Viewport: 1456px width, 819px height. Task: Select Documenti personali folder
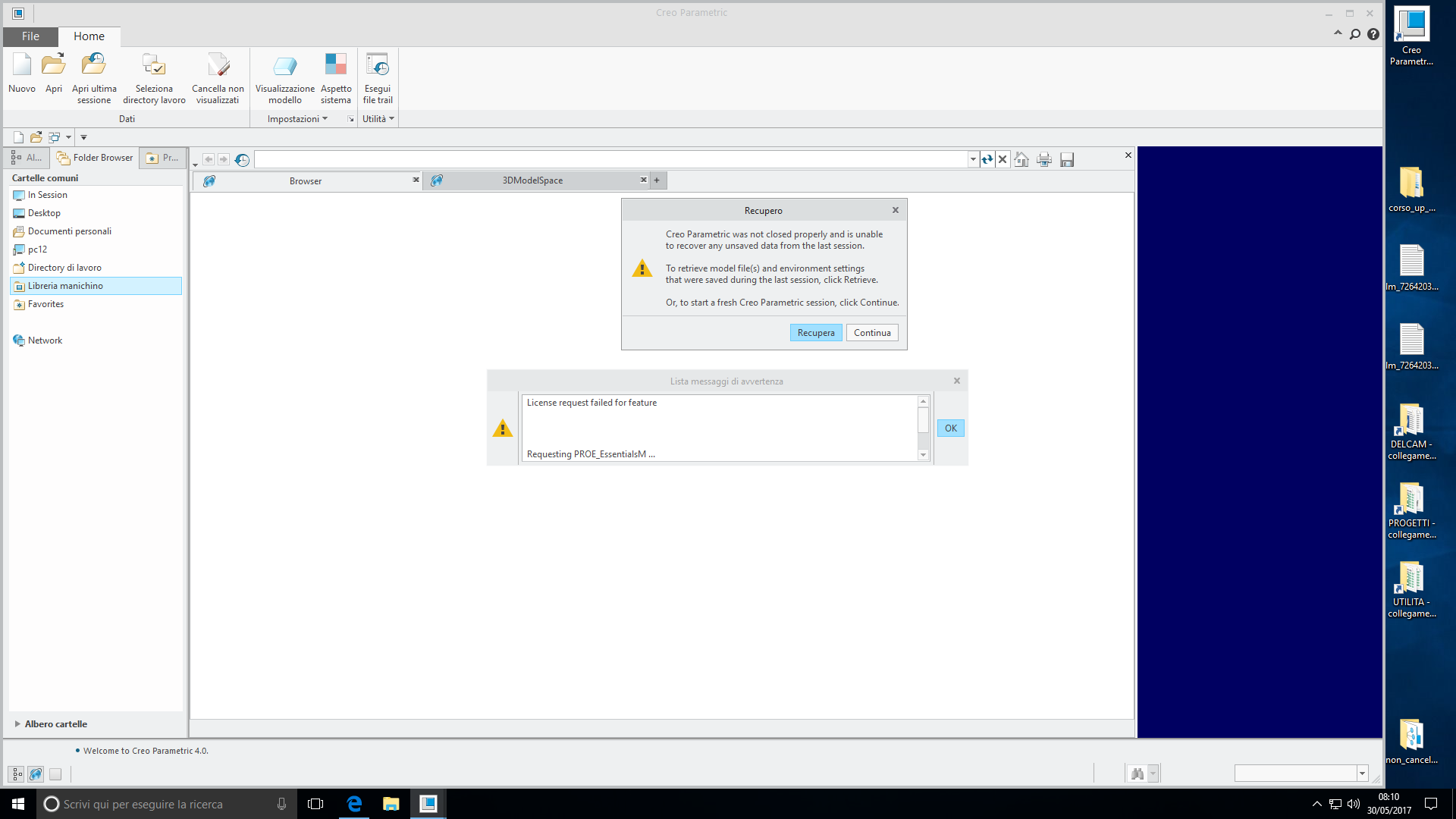tap(70, 231)
